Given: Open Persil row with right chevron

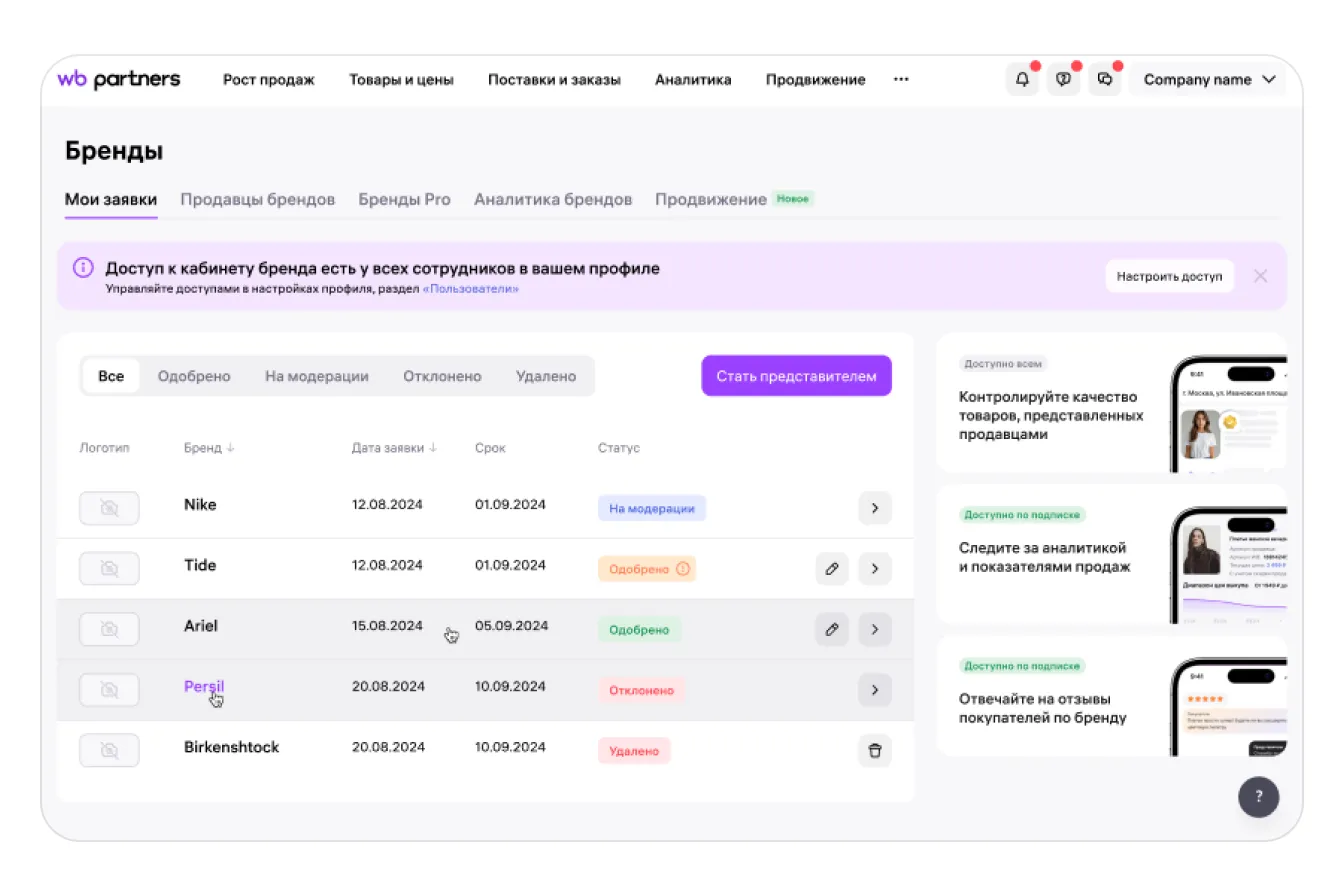Looking at the screenshot, I should click(875, 690).
